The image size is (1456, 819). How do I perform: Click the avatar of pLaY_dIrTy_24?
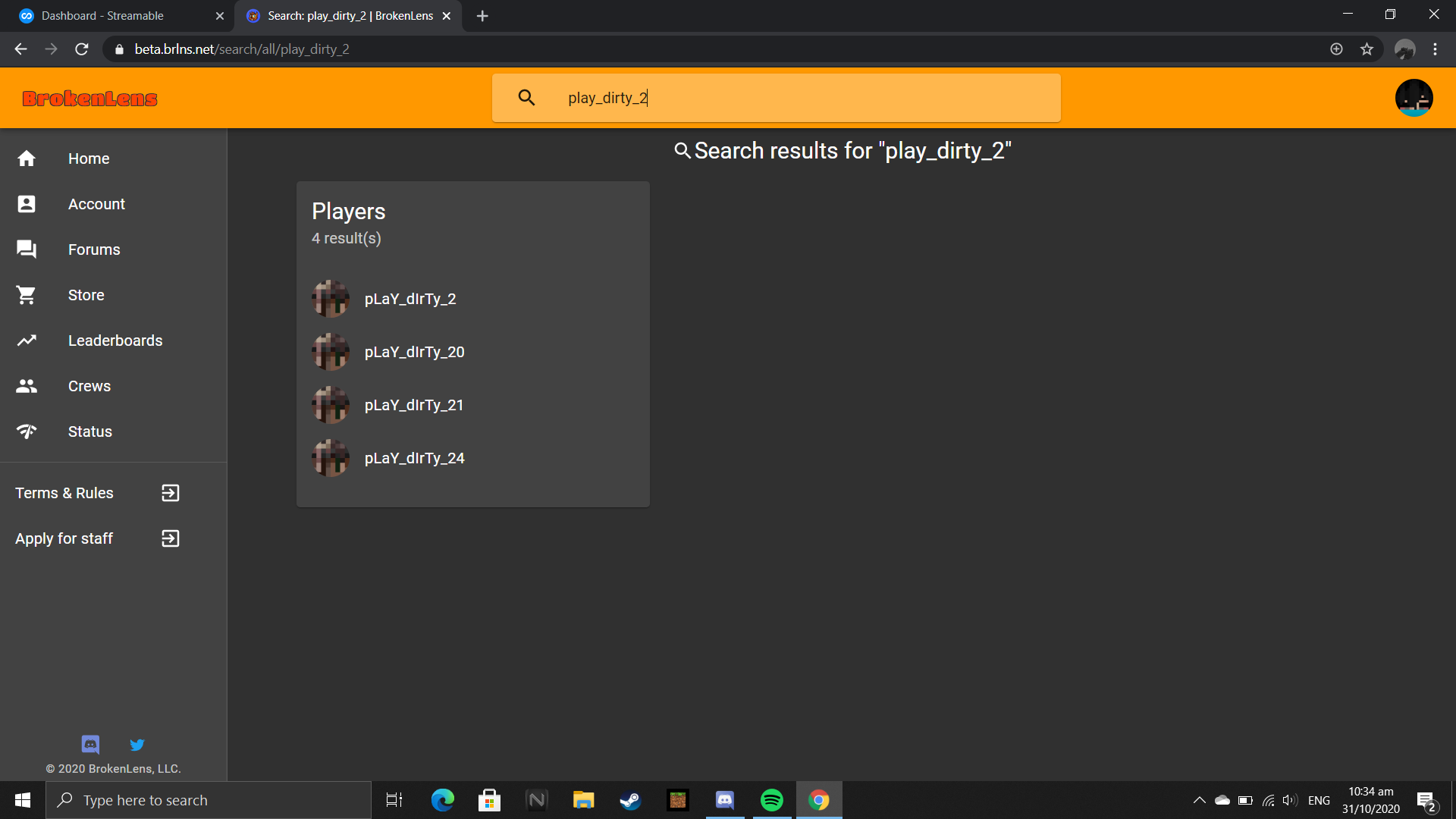(331, 458)
